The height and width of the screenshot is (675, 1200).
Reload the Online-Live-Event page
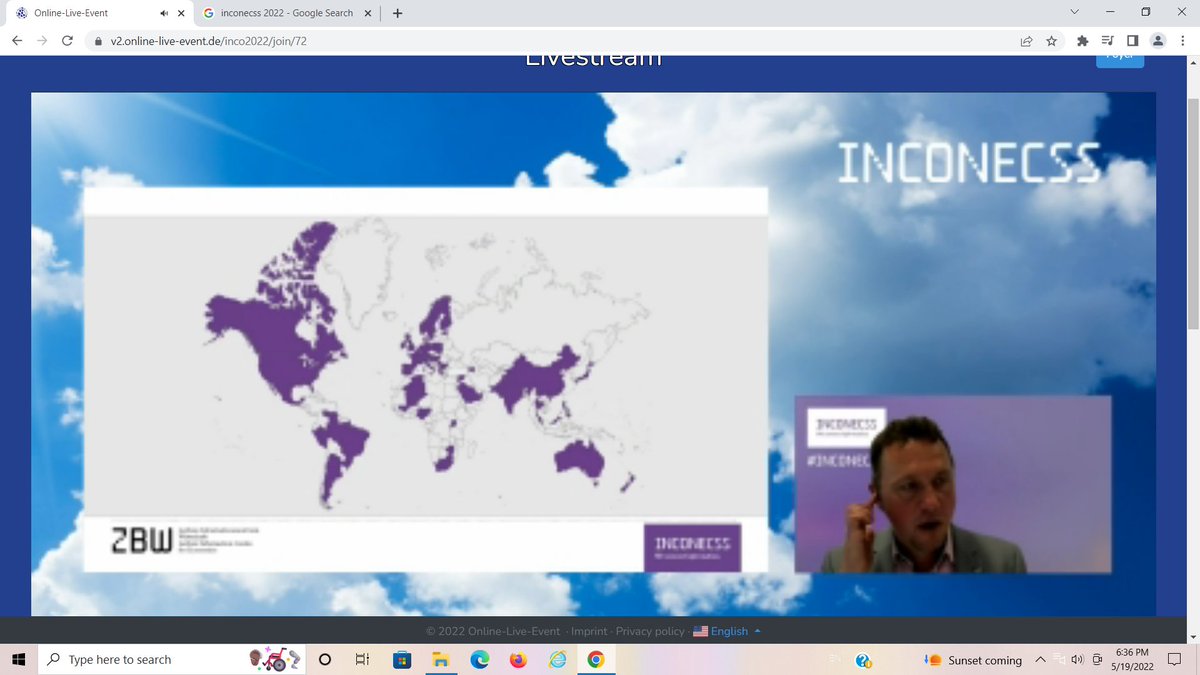pyautogui.click(x=68, y=41)
